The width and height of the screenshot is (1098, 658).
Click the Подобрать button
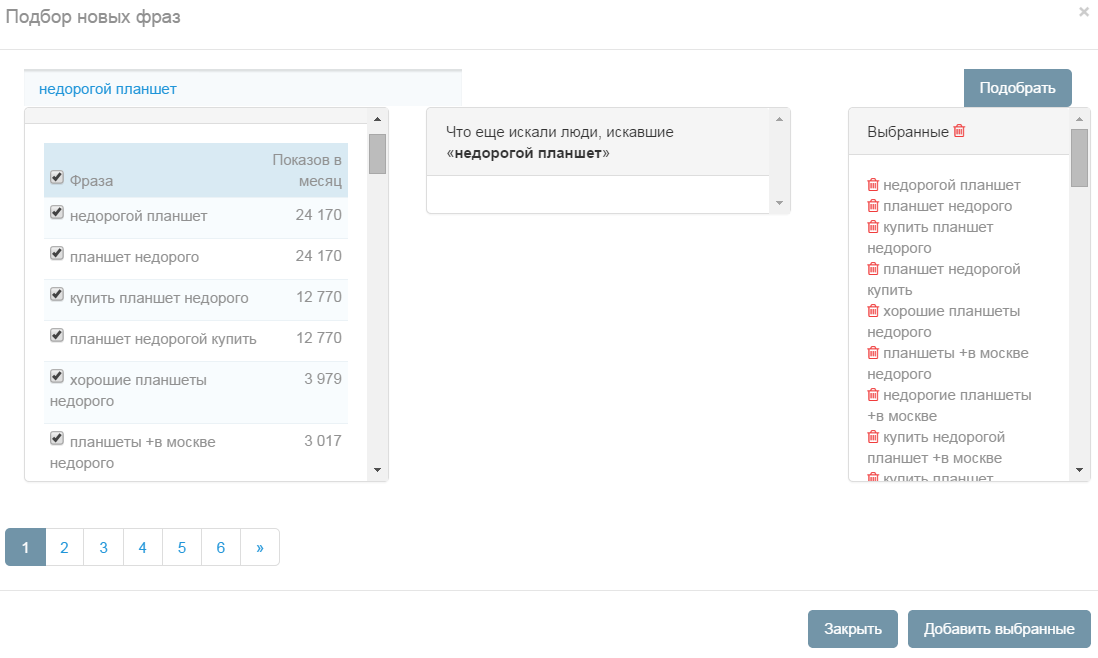click(x=1017, y=88)
